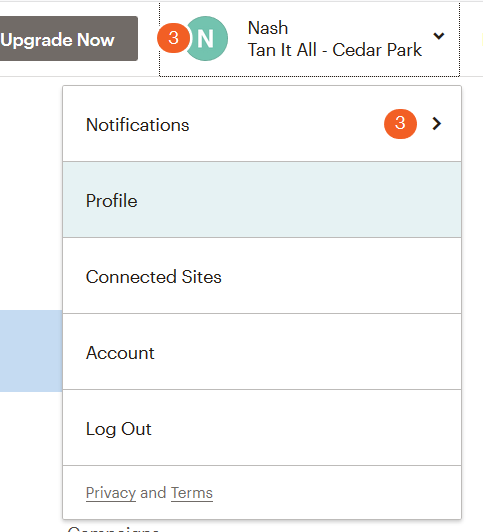
Task: Click the light blue panel behind the menu
Action: 31,351
